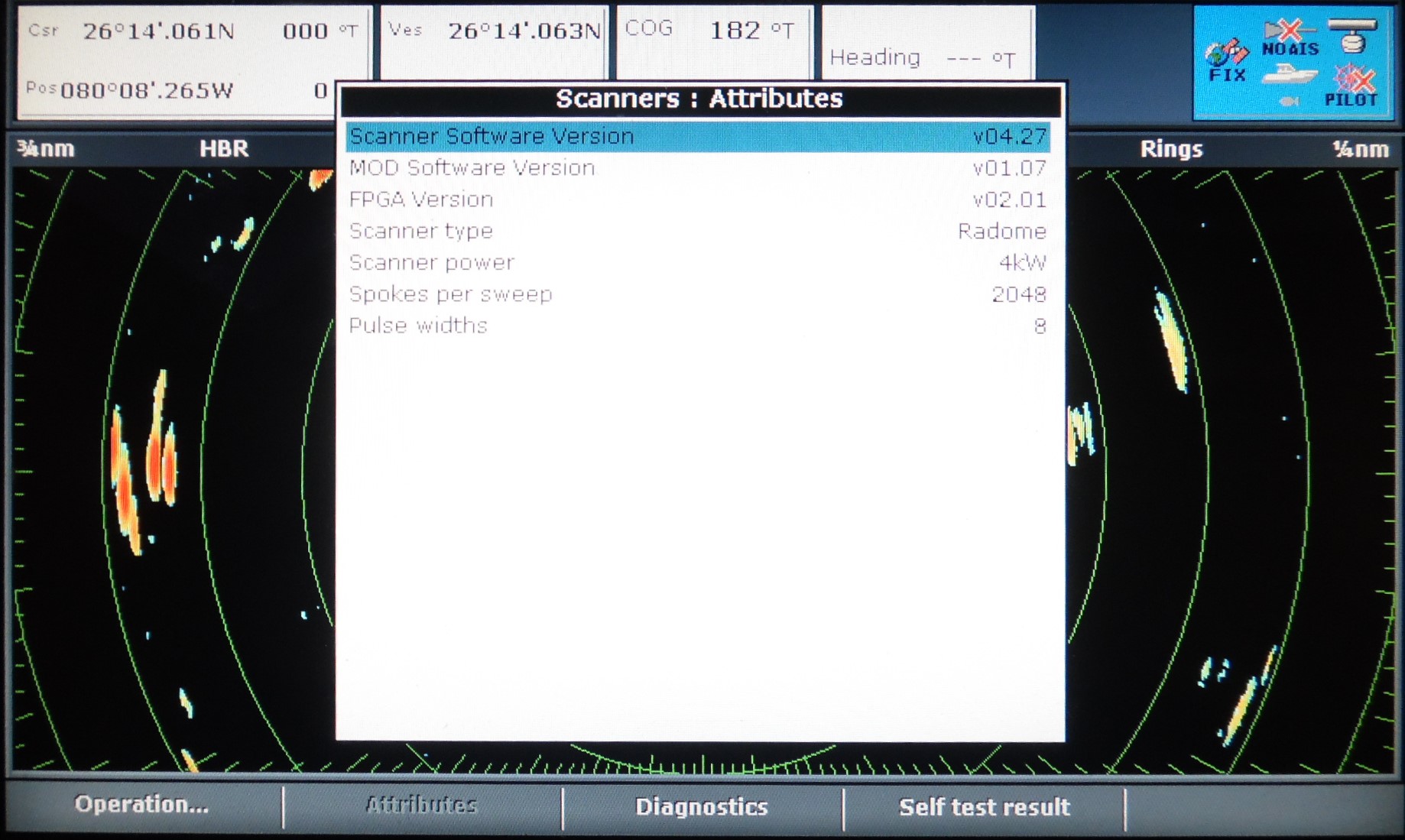Select the Scanner Software Version row
This screenshot has width=1405, height=840.
697,137
